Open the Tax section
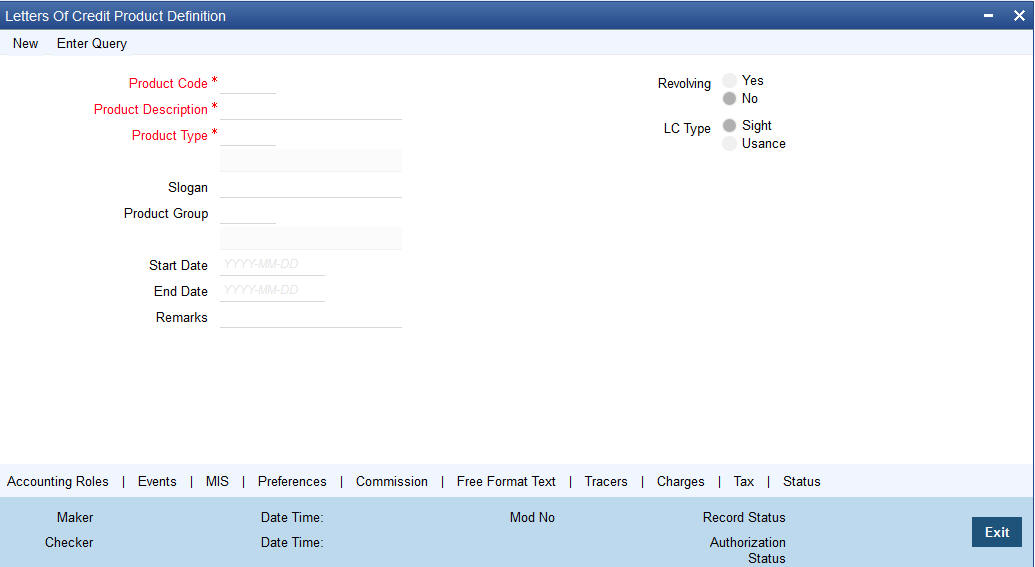This screenshot has width=1035, height=567. coord(743,481)
